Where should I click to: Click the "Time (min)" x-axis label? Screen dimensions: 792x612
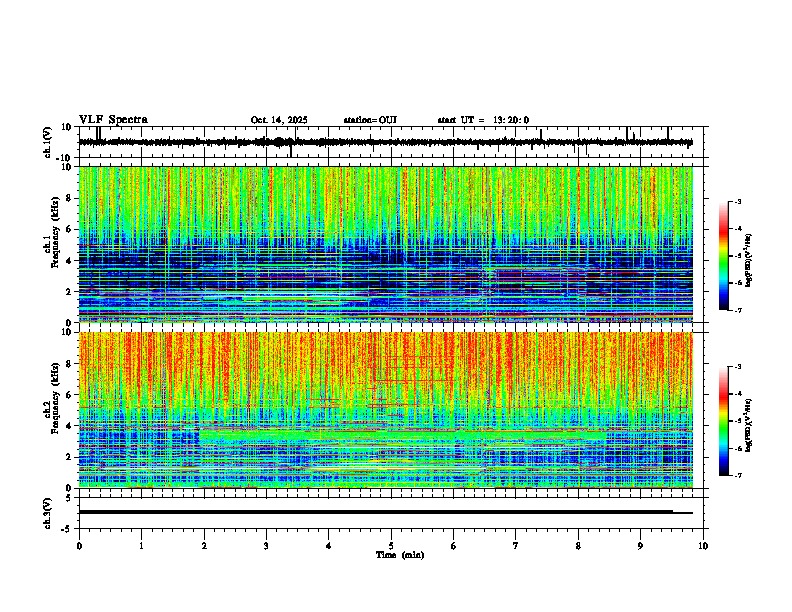(x=400, y=555)
